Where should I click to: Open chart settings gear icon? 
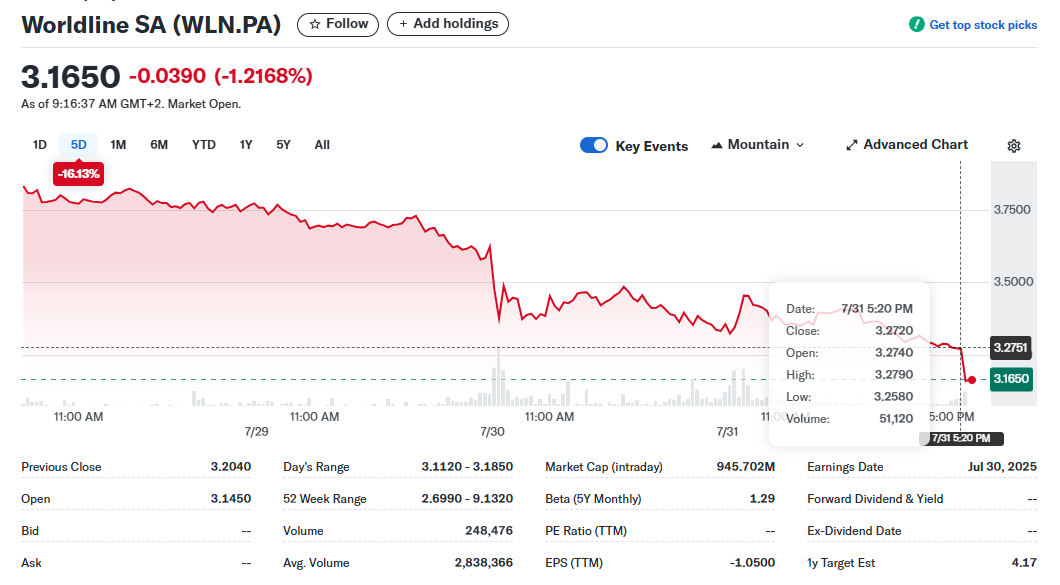click(1013, 146)
